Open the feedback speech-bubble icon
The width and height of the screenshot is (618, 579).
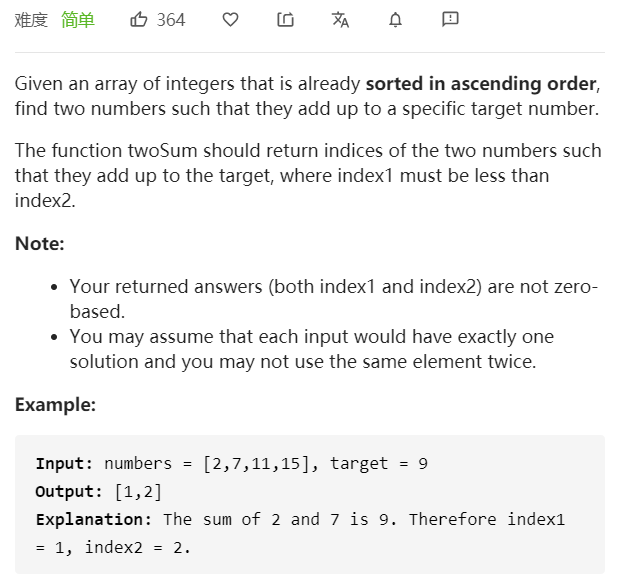click(450, 19)
